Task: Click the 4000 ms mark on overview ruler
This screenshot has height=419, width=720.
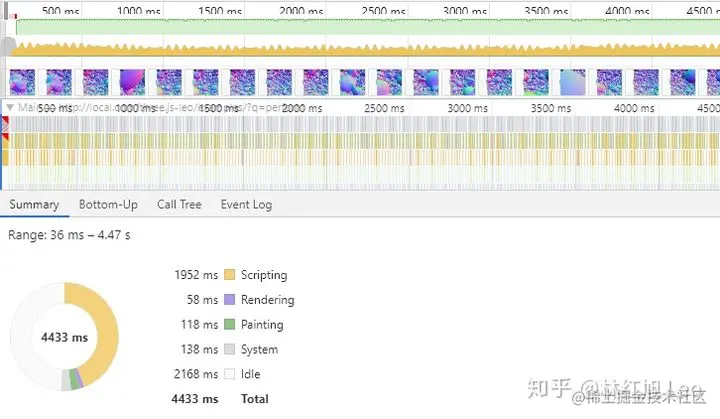Action: (x=627, y=11)
